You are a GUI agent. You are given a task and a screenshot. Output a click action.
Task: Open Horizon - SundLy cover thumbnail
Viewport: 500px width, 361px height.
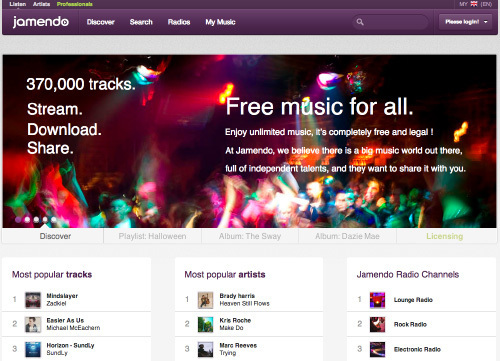click(x=33, y=349)
